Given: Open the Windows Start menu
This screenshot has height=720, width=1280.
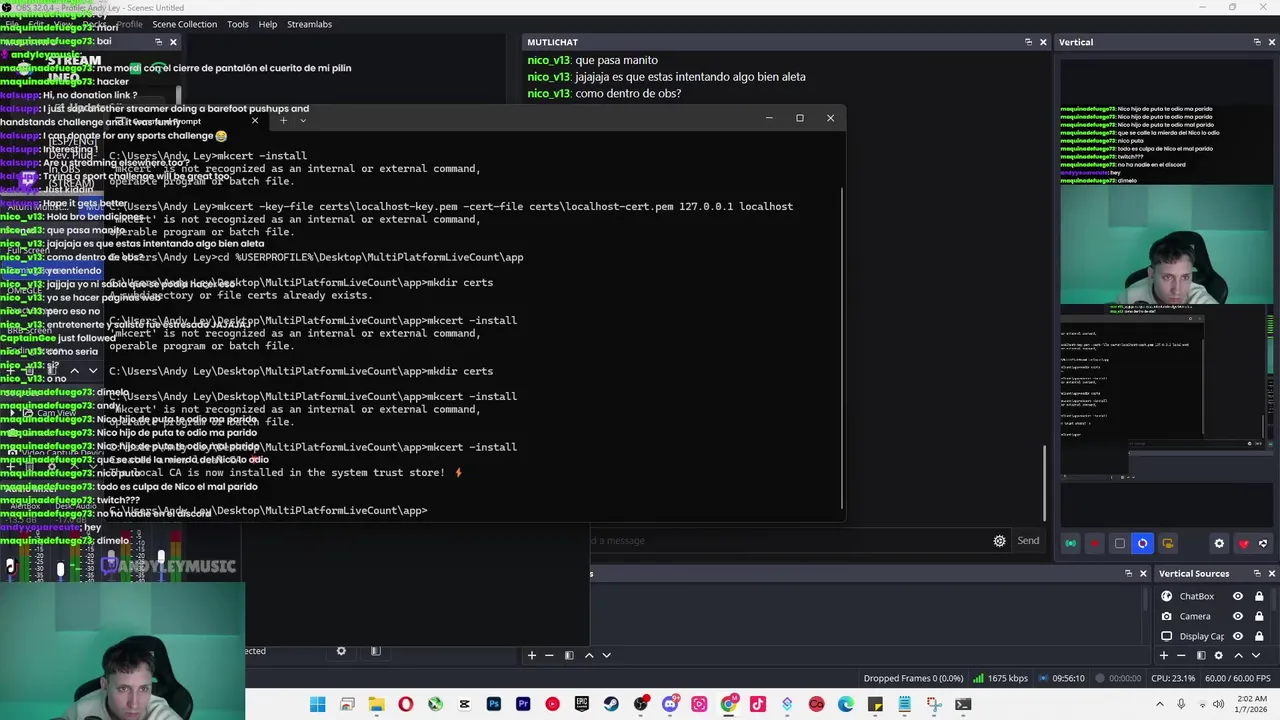Looking at the screenshot, I should tap(317, 705).
